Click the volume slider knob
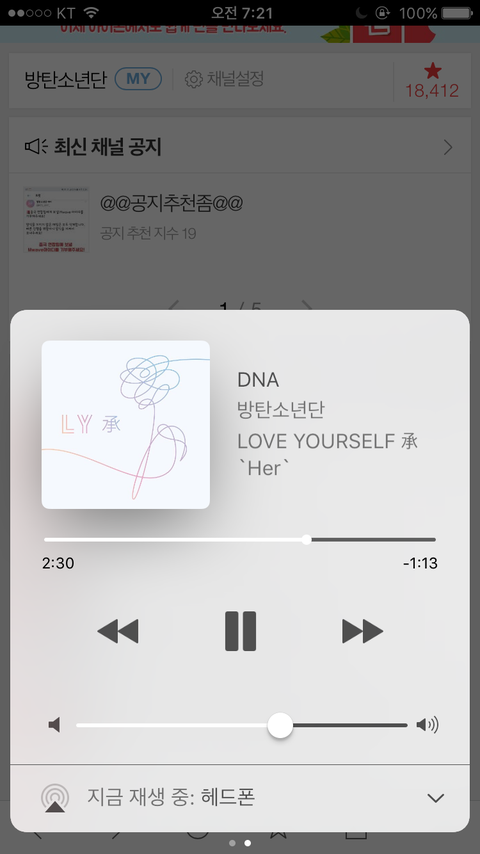This screenshot has height=854, width=480. tap(280, 725)
